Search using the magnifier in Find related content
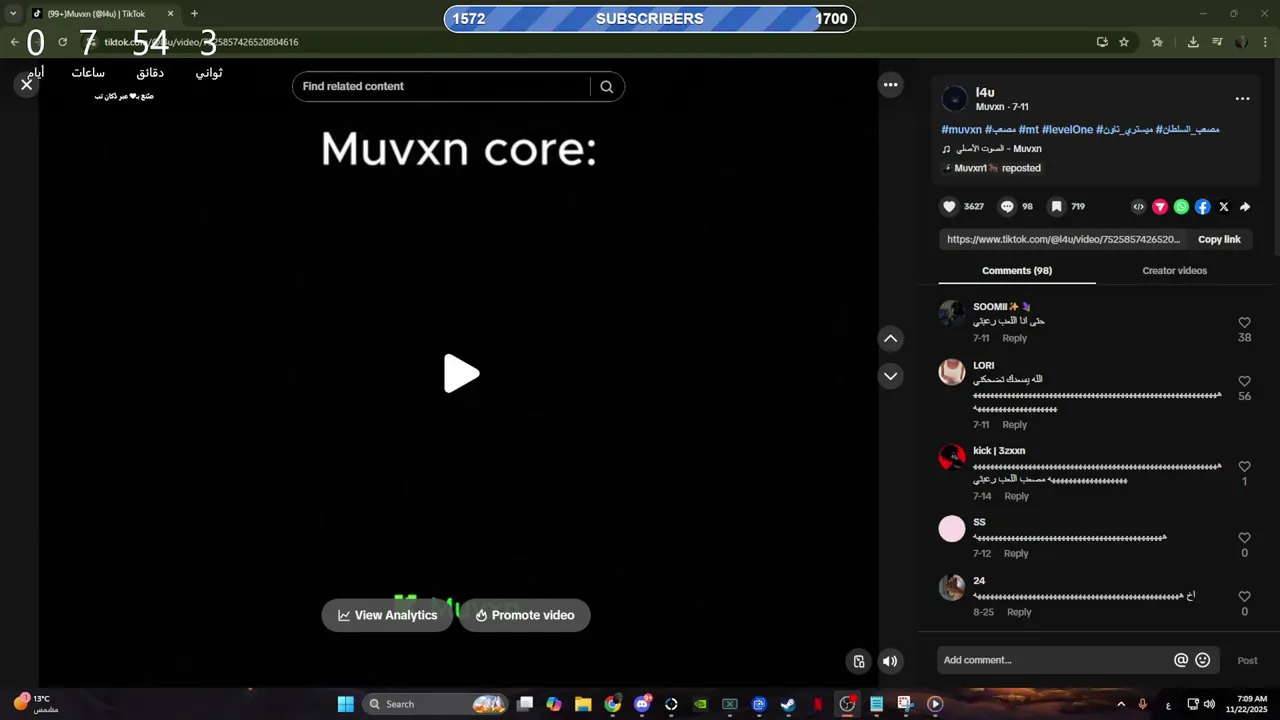 [606, 87]
